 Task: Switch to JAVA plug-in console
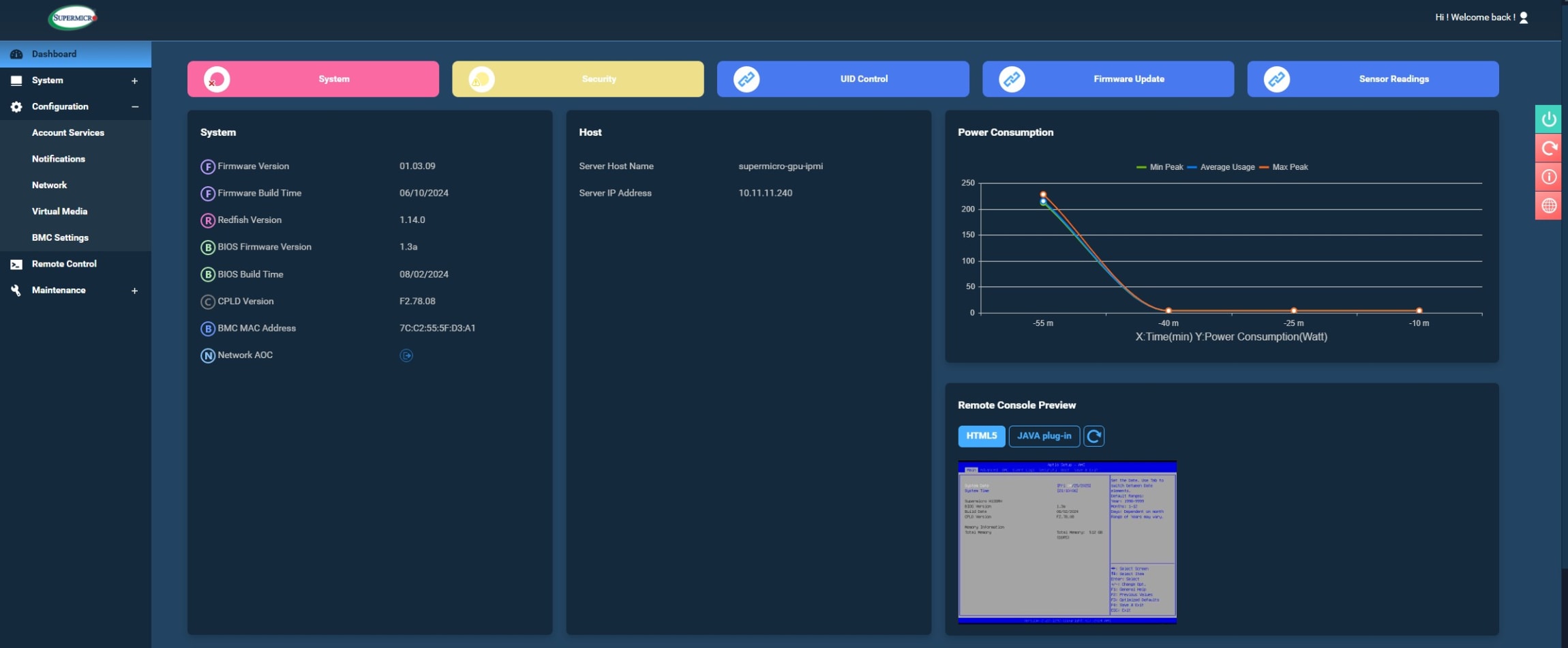click(x=1044, y=437)
